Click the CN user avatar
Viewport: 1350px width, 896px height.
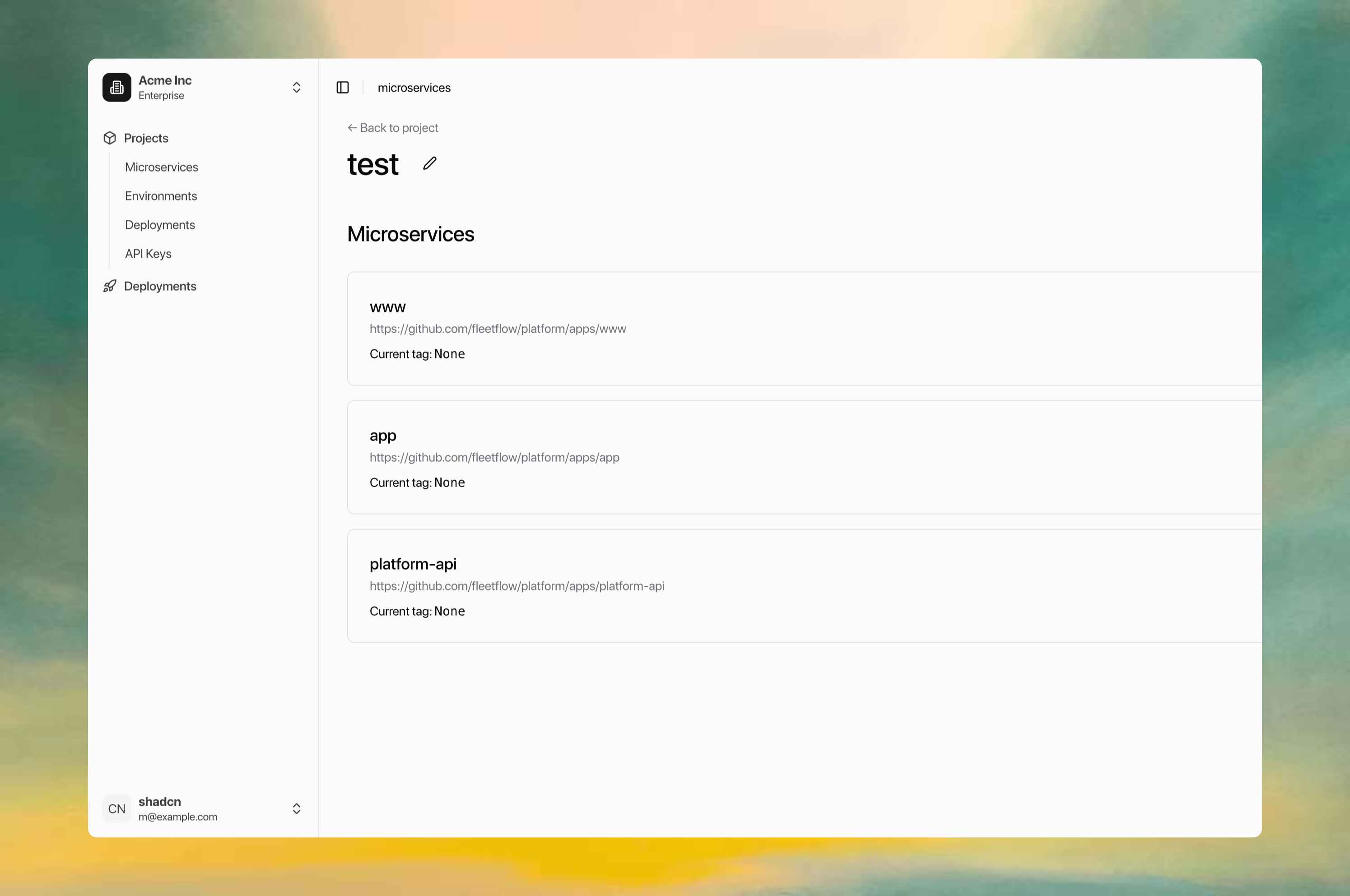116,808
